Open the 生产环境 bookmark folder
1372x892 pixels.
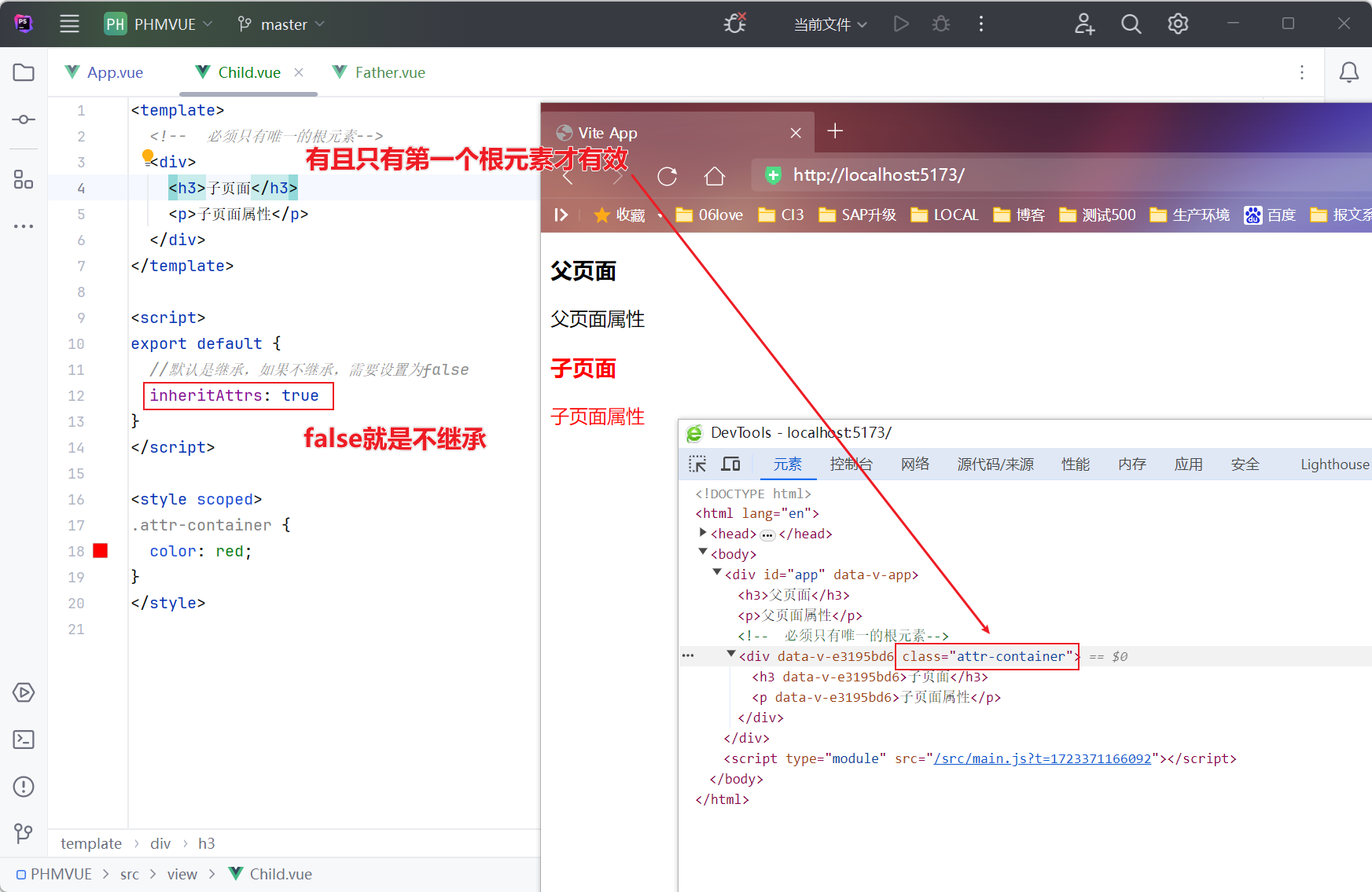coord(1190,215)
